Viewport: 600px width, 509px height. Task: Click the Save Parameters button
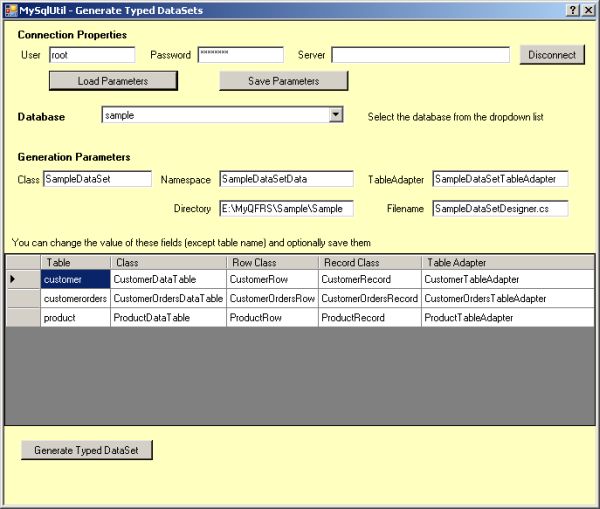click(x=284, y=81)
